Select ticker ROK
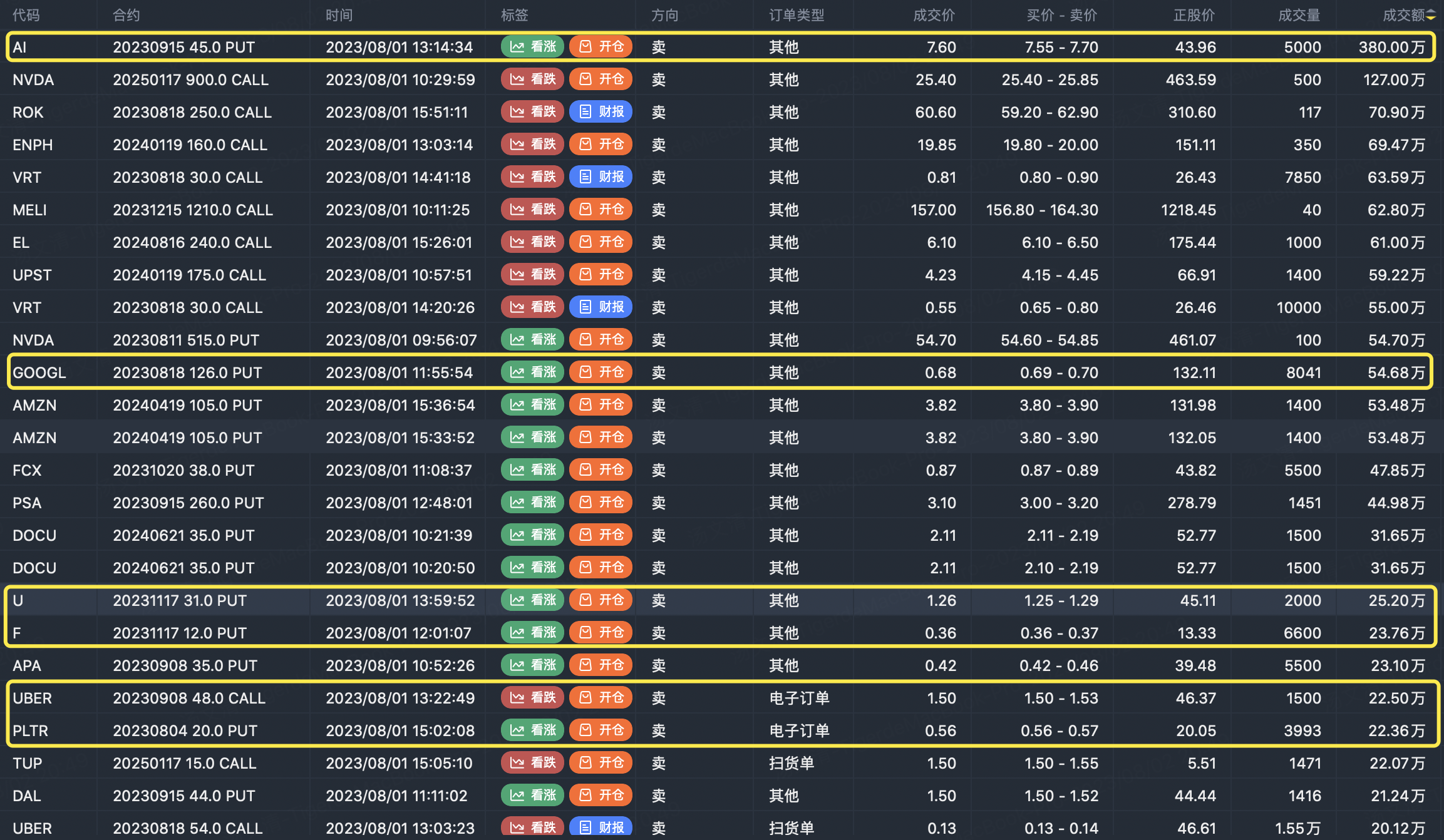This screenshot has height=840, width=1444. 28,112
